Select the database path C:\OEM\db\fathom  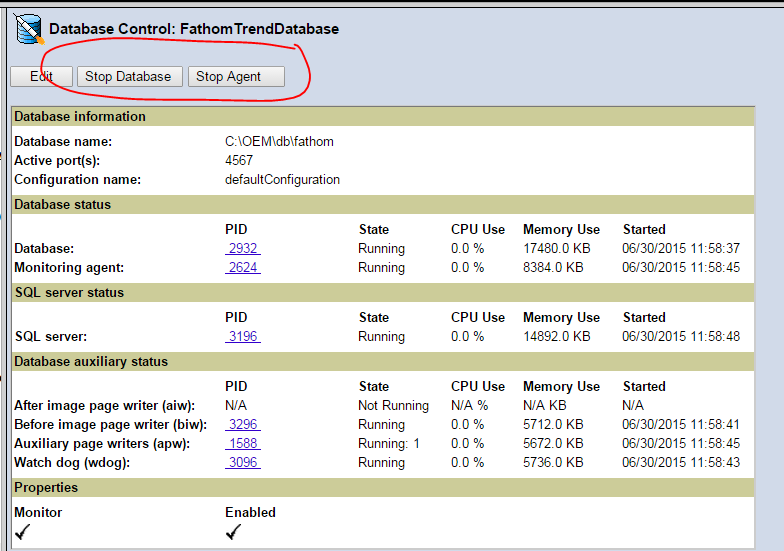(x=279, y=142)
